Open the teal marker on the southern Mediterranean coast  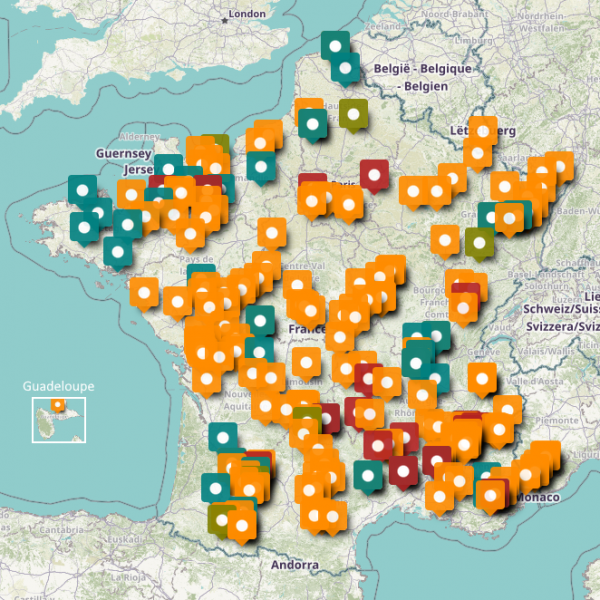pos(368,474)
